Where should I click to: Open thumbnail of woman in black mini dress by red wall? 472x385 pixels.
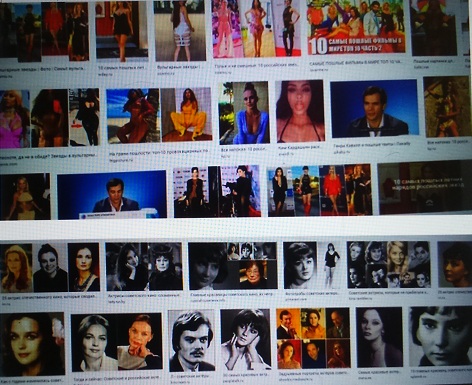coord(122,31)
